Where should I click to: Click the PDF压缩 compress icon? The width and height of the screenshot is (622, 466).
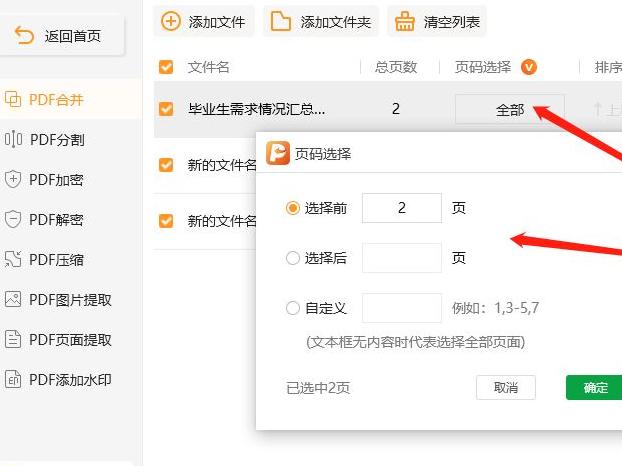point(13,259)
